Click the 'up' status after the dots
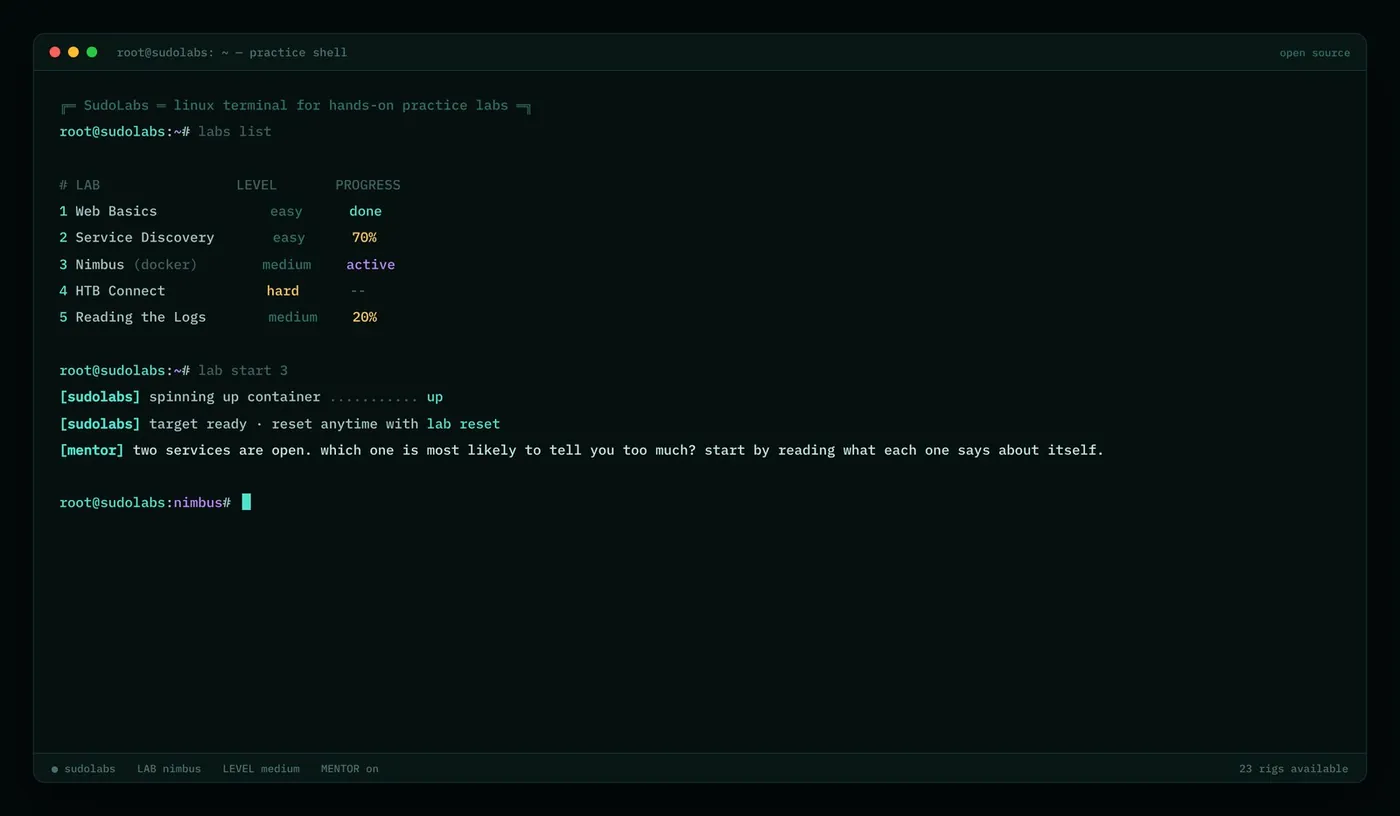Viewport: 1400px width, 816px height. tap(435, 397)
